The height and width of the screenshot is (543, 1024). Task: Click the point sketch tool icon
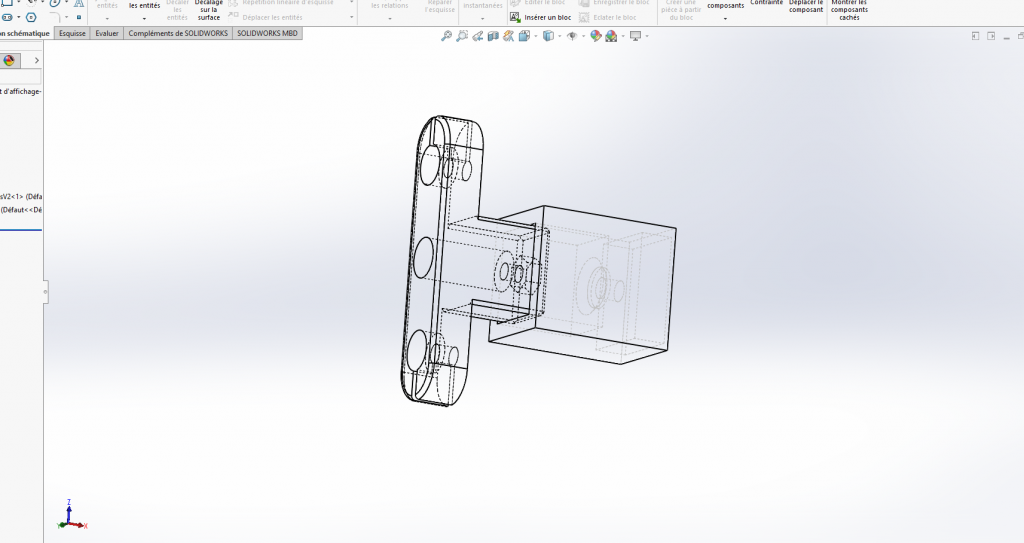point(79,17)
